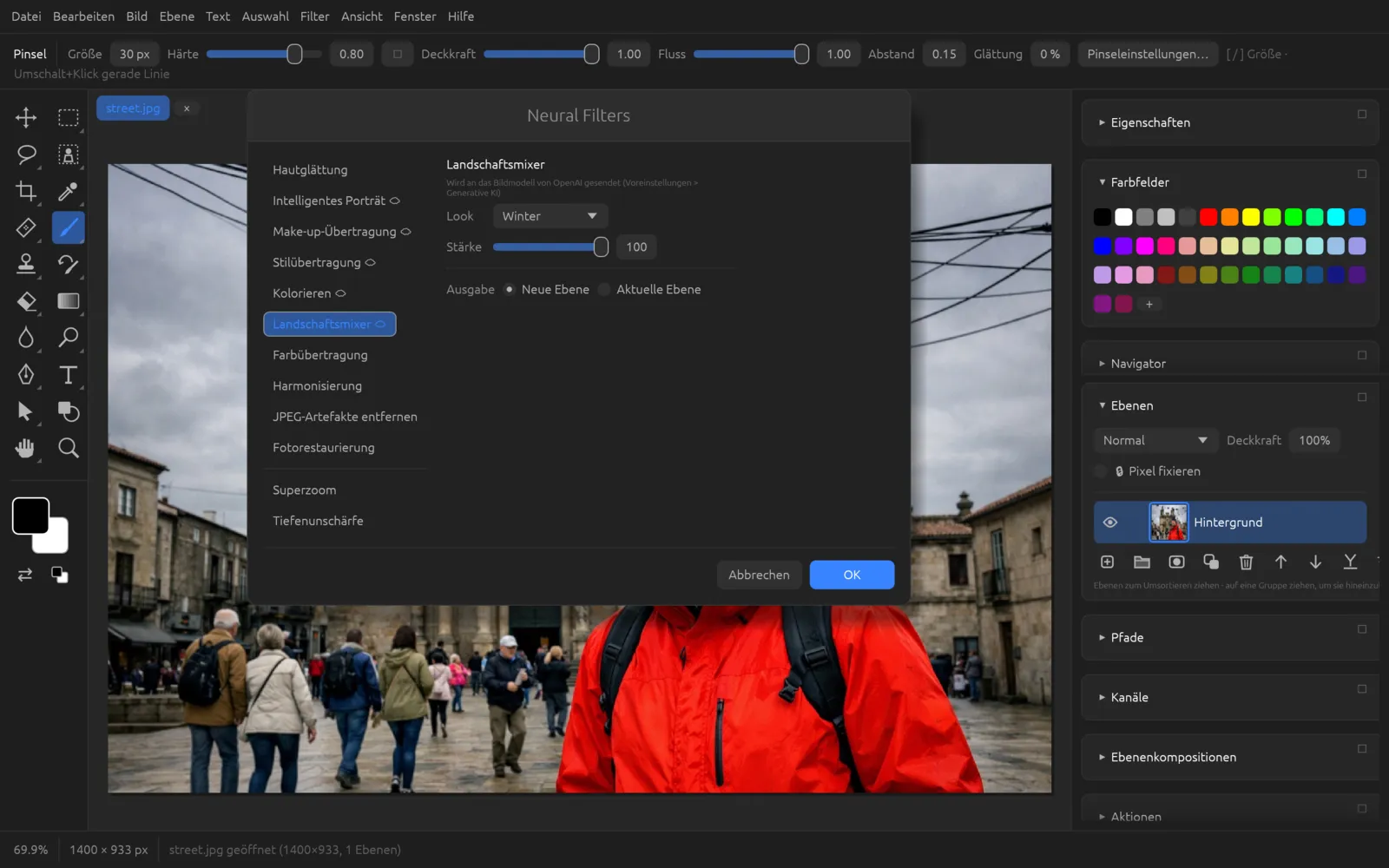
Task: Choose Superzoom in Neural Filters list
Action: click(x=305, y=490)
